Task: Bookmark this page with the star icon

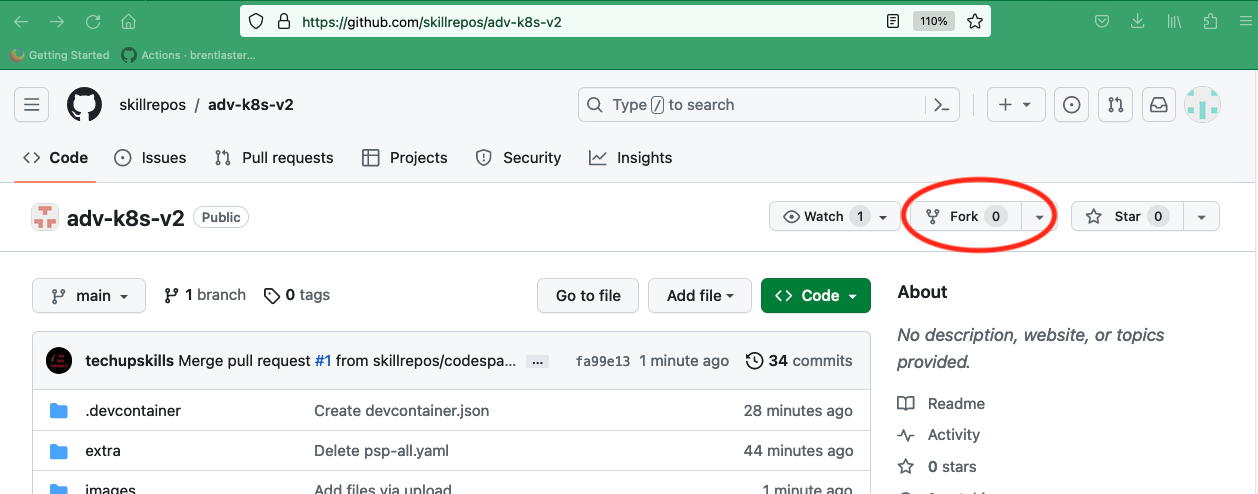Action: tap(975, 21)
